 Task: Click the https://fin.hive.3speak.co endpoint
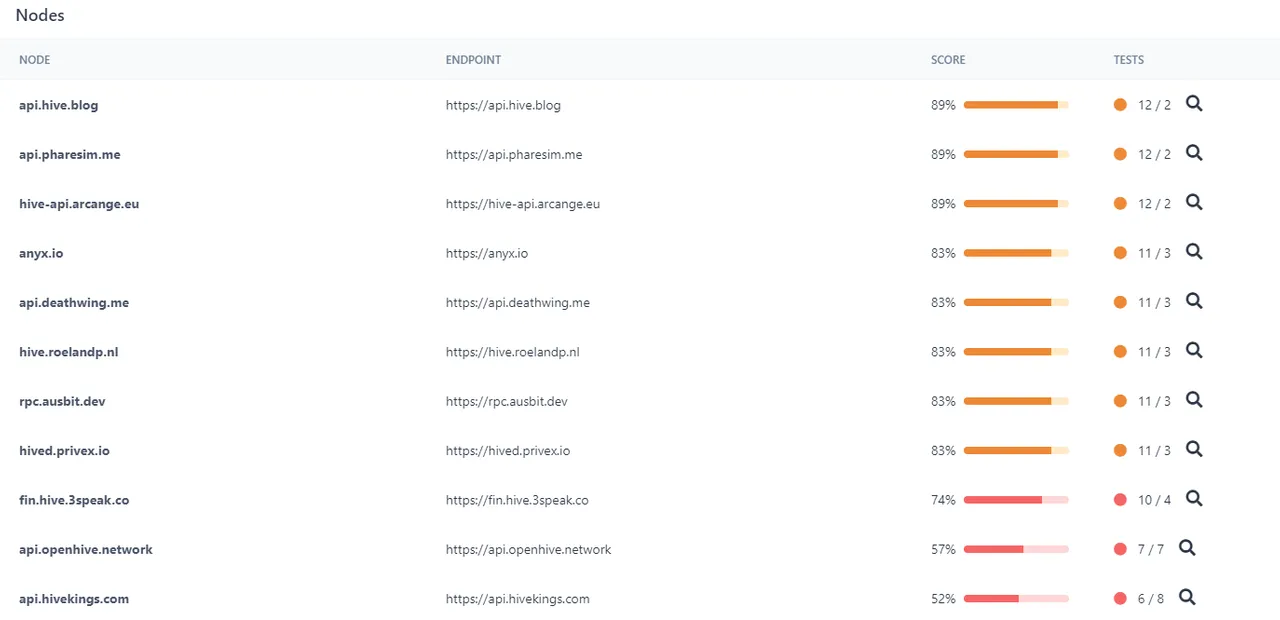pyautogui.click(x=517, y=500)
